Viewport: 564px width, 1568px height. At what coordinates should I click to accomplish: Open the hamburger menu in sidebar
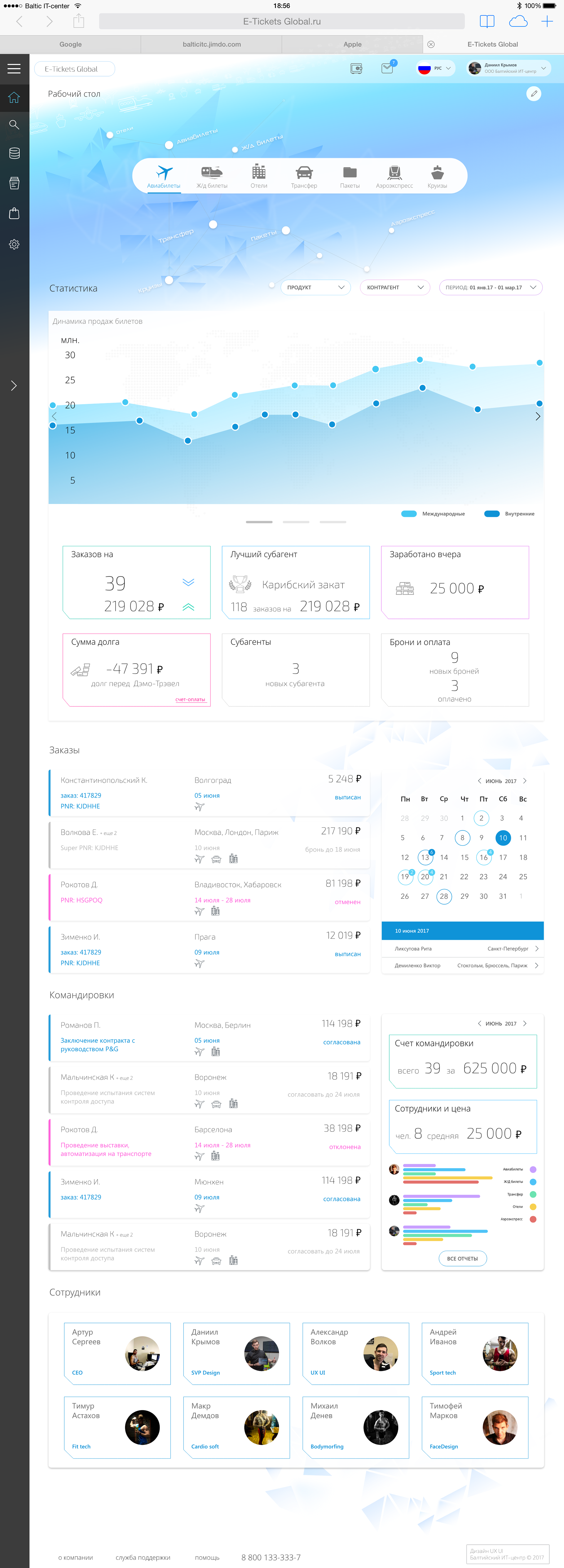tap(14, 69)
